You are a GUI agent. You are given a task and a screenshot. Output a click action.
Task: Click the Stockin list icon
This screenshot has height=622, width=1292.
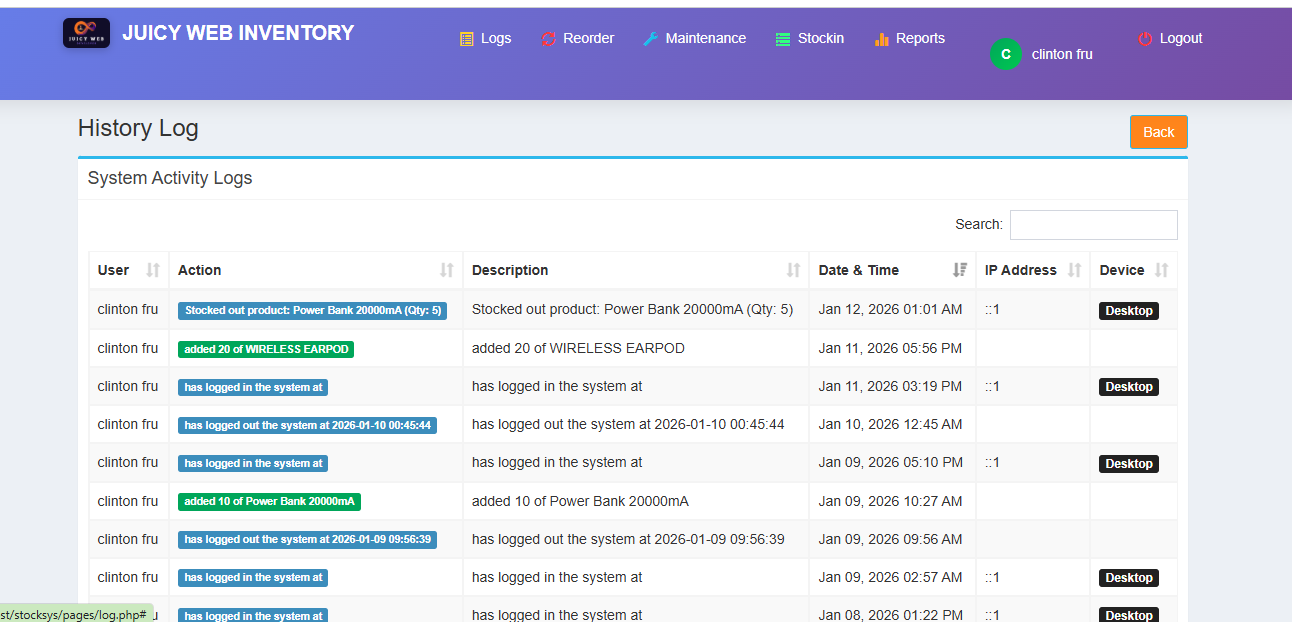781,38
